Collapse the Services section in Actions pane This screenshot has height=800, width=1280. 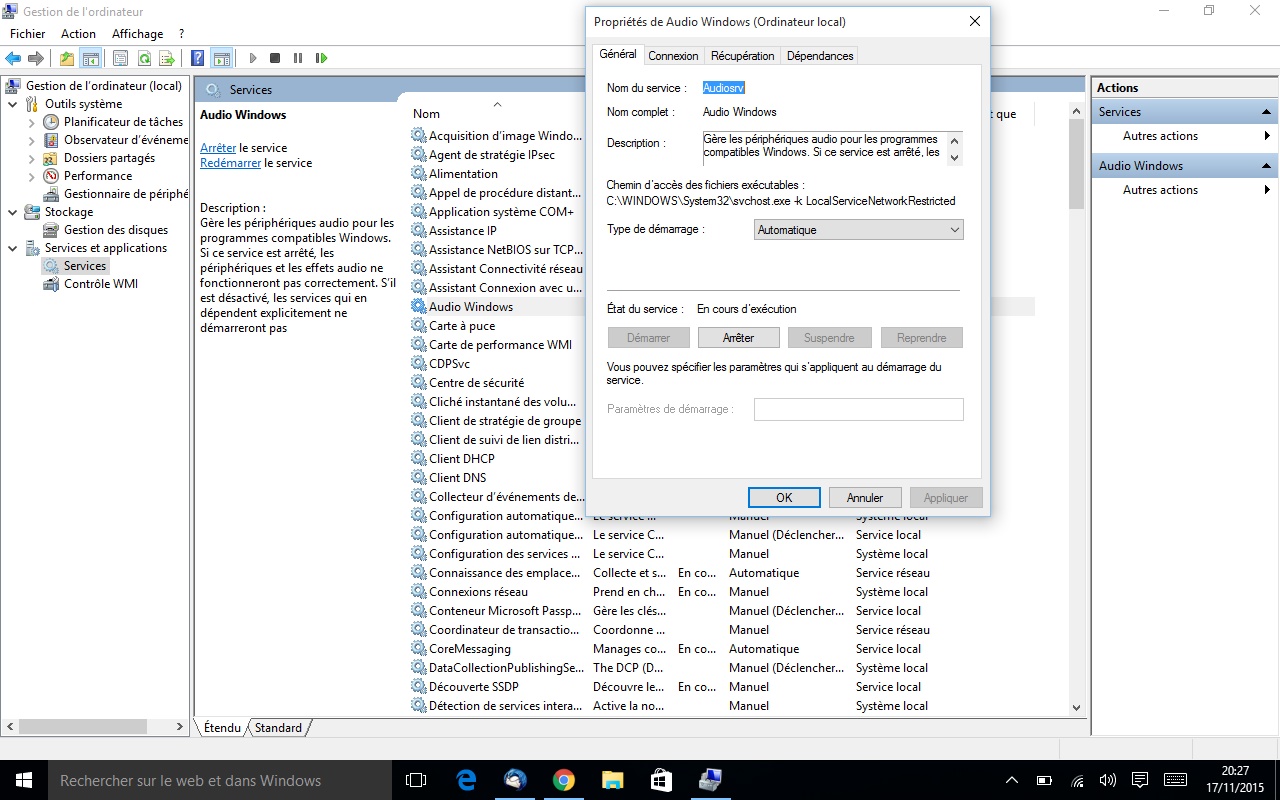click(x=1267, y=112)
